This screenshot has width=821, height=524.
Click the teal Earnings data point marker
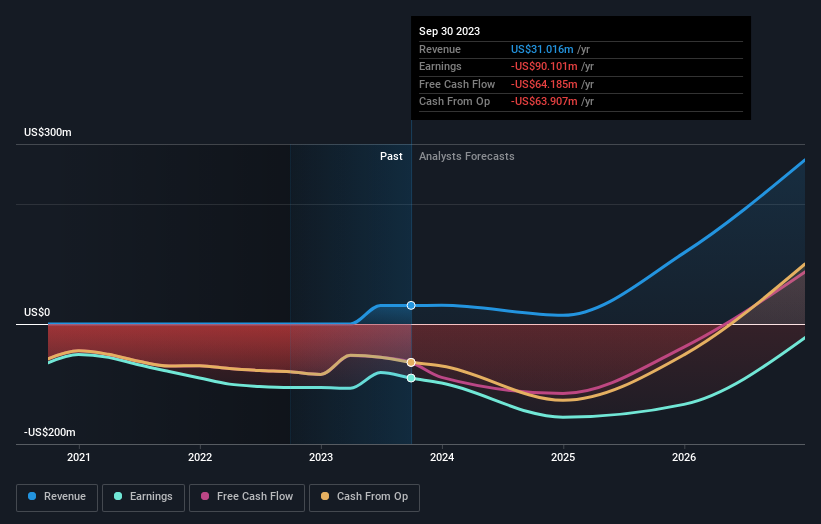pyautogui.click(x=411, y=378)
